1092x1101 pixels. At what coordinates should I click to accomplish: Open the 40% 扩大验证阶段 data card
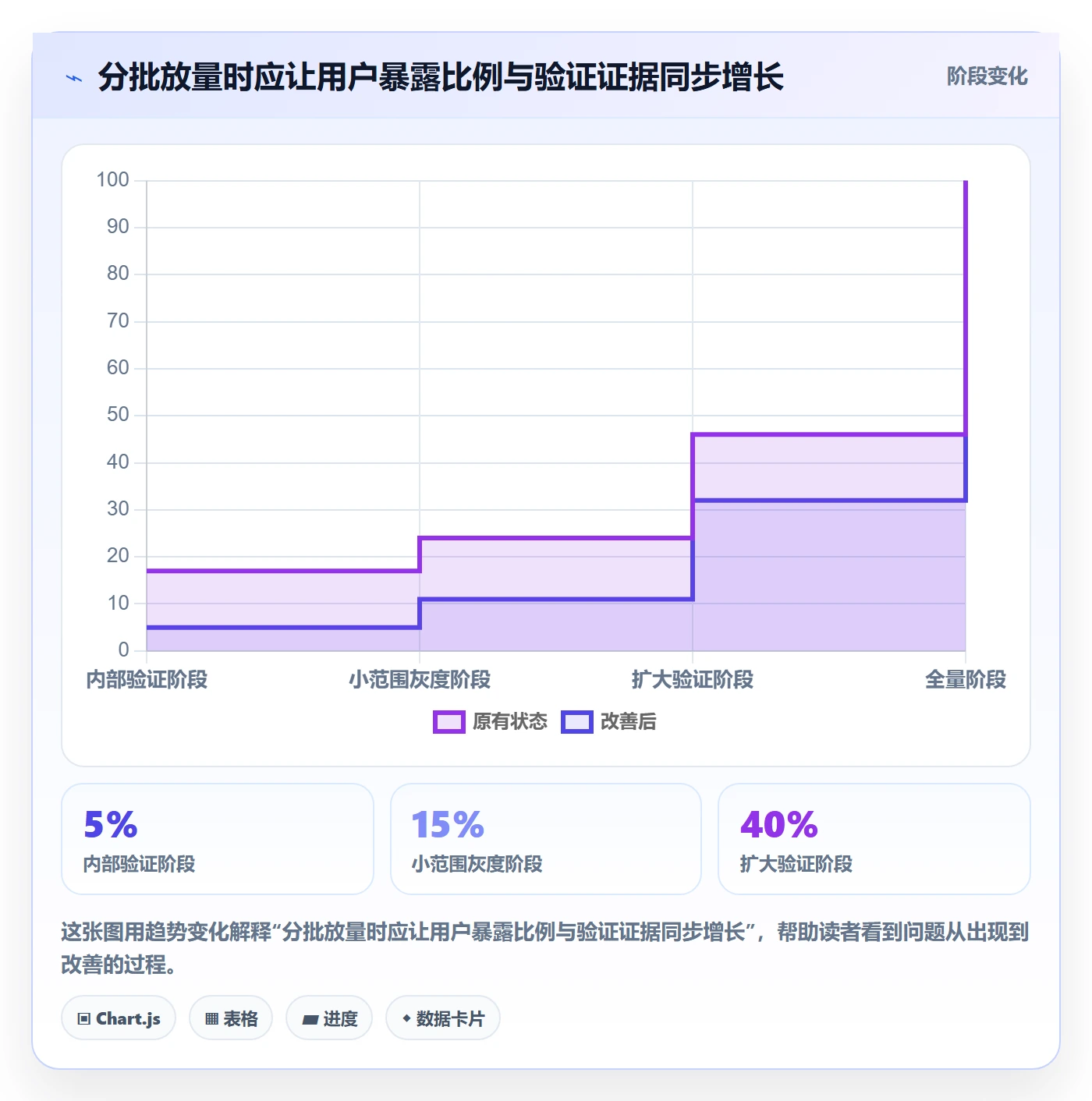coord(874,839)
